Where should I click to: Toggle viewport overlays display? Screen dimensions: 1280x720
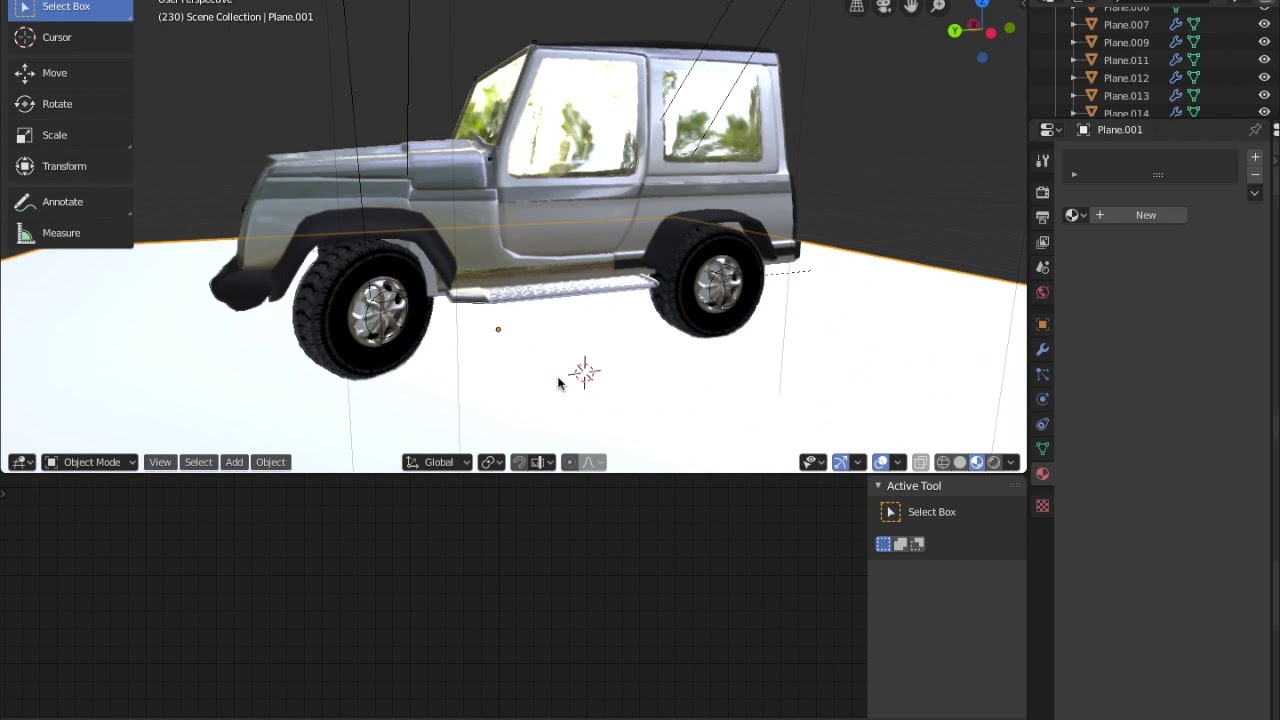pos(880,462)
